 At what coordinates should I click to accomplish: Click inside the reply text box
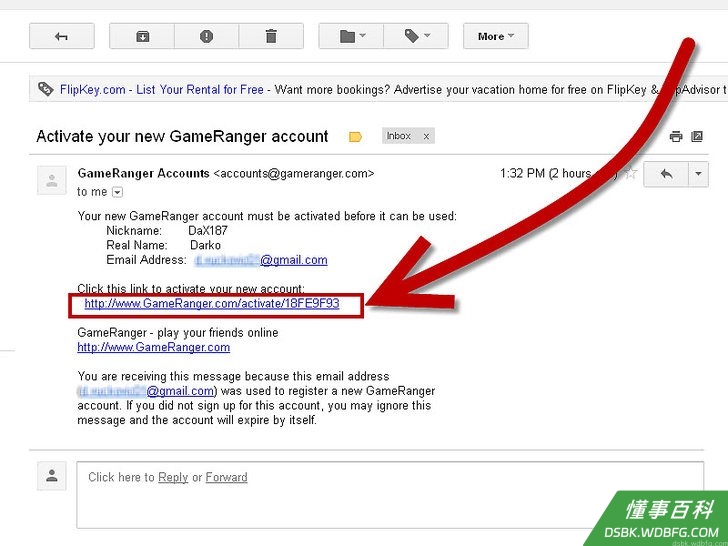pyautogui.click(x=390, y=495)
